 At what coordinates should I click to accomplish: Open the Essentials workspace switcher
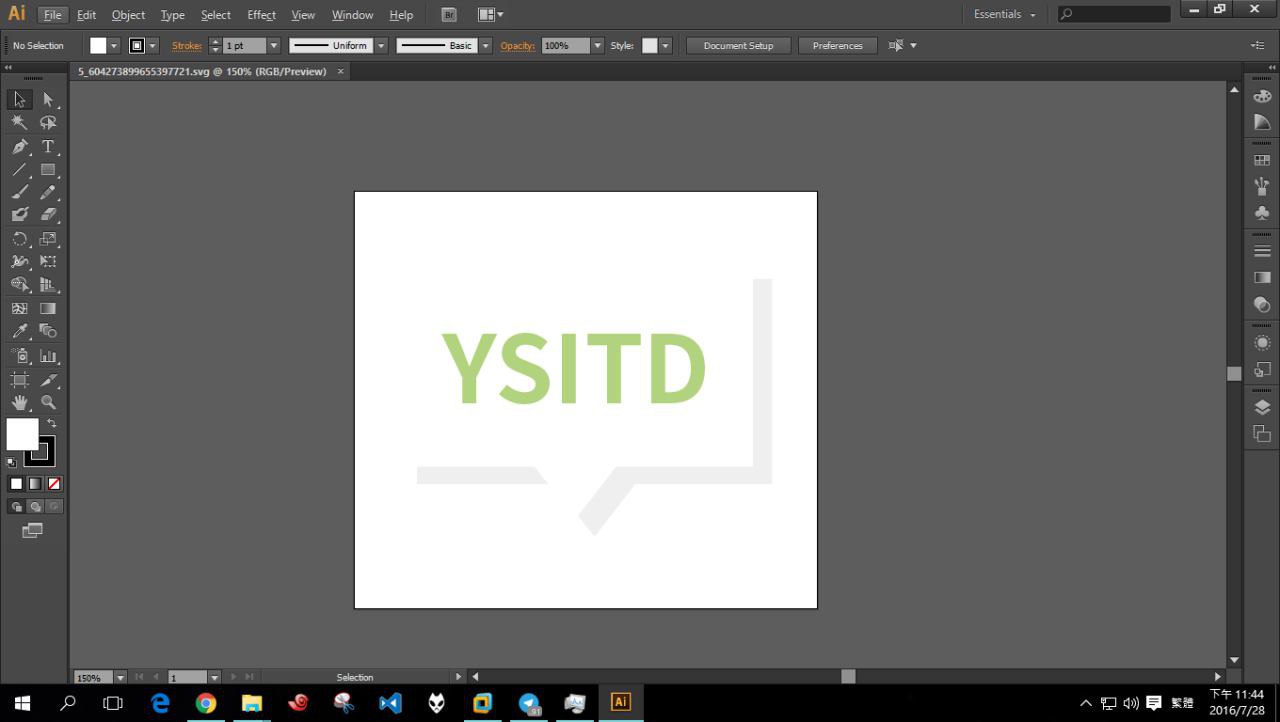click(x=1004, y=14)
